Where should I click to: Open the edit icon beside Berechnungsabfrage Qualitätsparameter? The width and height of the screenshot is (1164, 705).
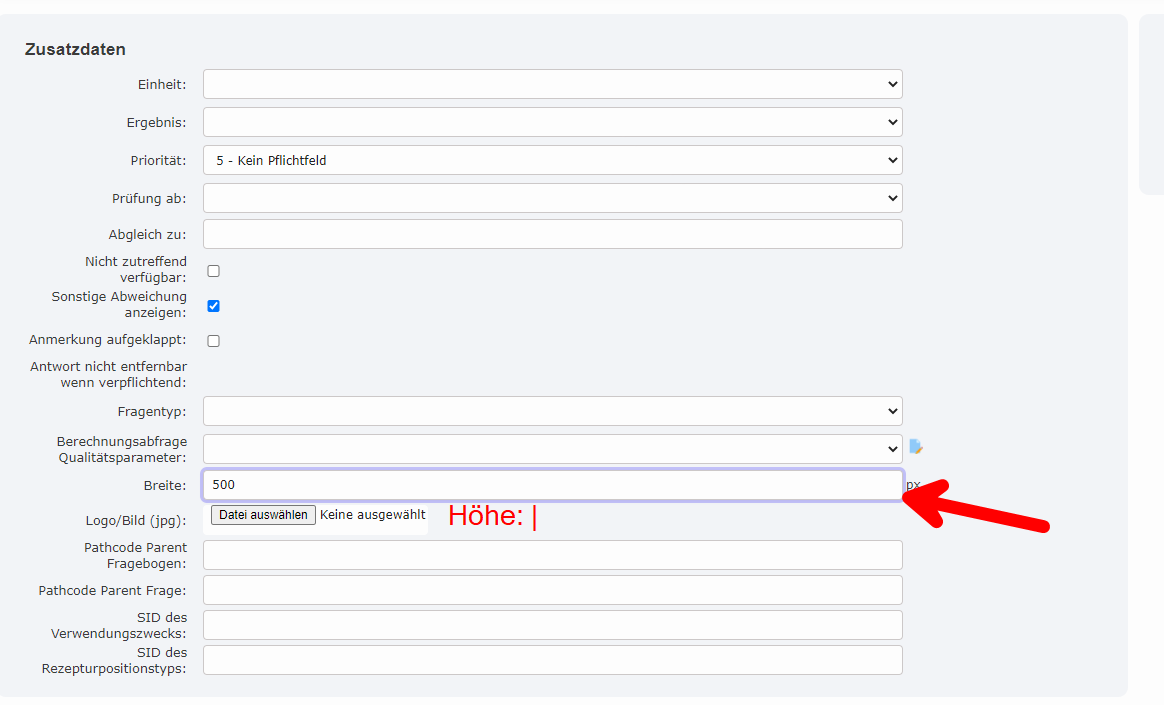tap(915, 447)
